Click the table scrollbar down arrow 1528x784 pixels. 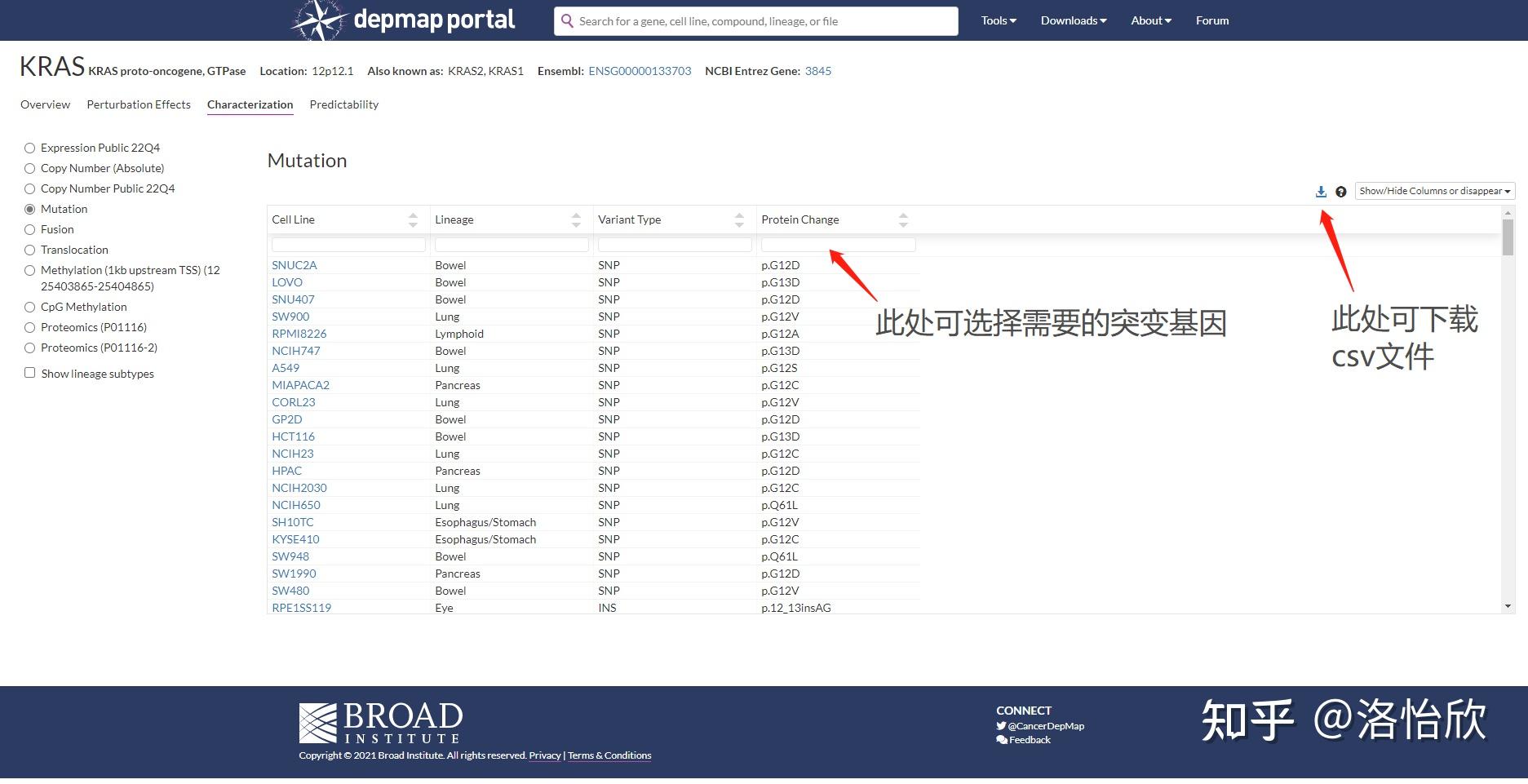(x=1508, y=606)
